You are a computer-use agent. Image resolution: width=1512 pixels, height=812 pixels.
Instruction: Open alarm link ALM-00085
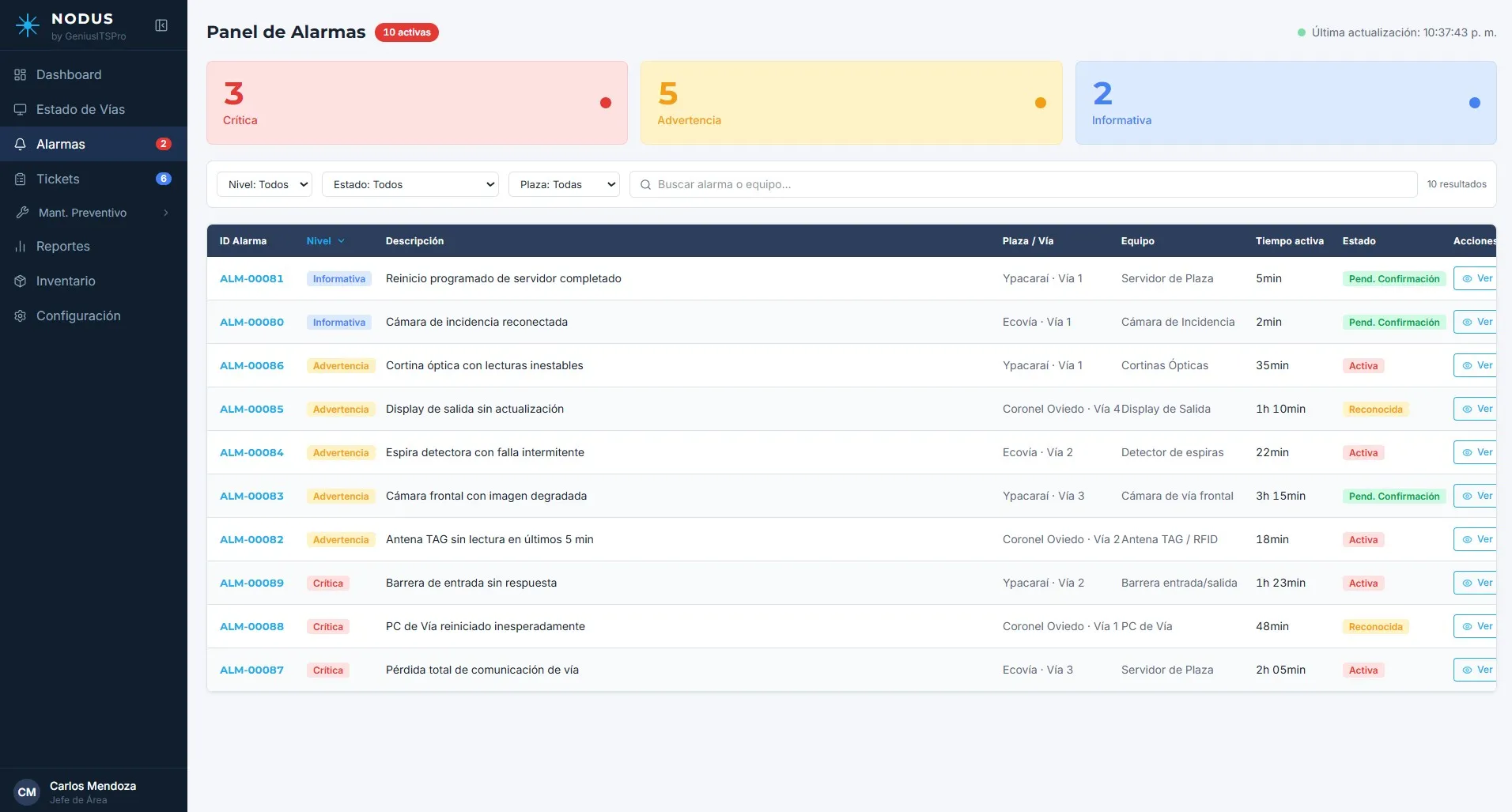[251, 409]
